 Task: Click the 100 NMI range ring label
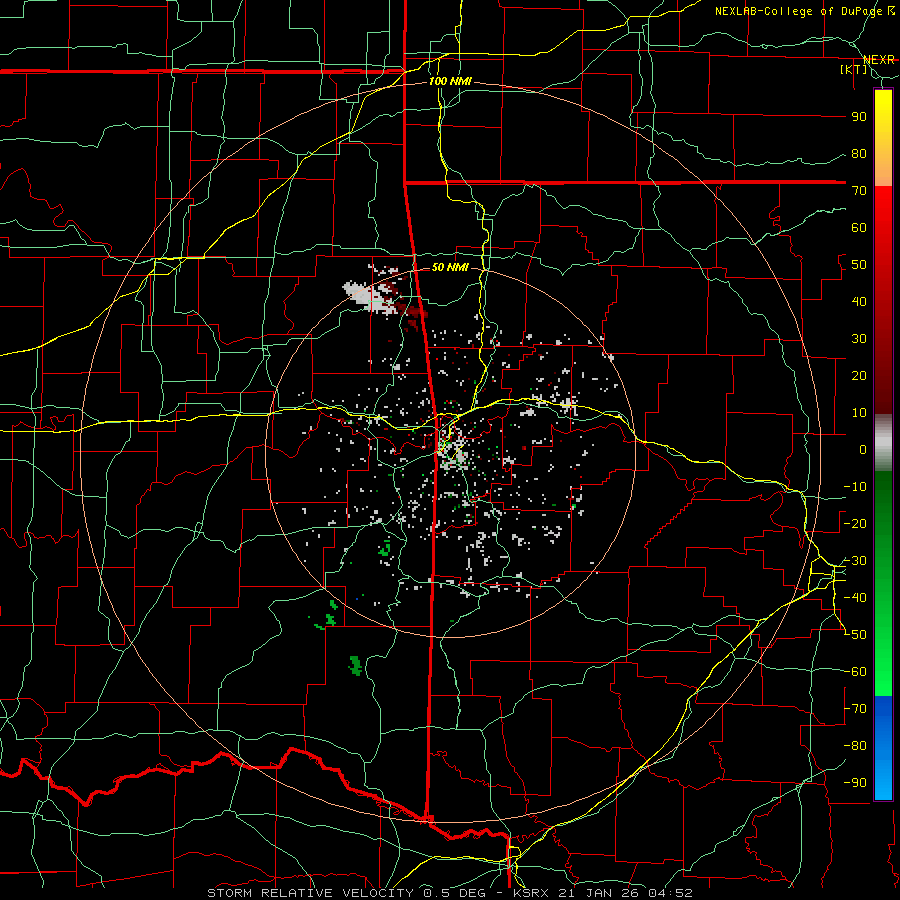[x=450, y=82]
